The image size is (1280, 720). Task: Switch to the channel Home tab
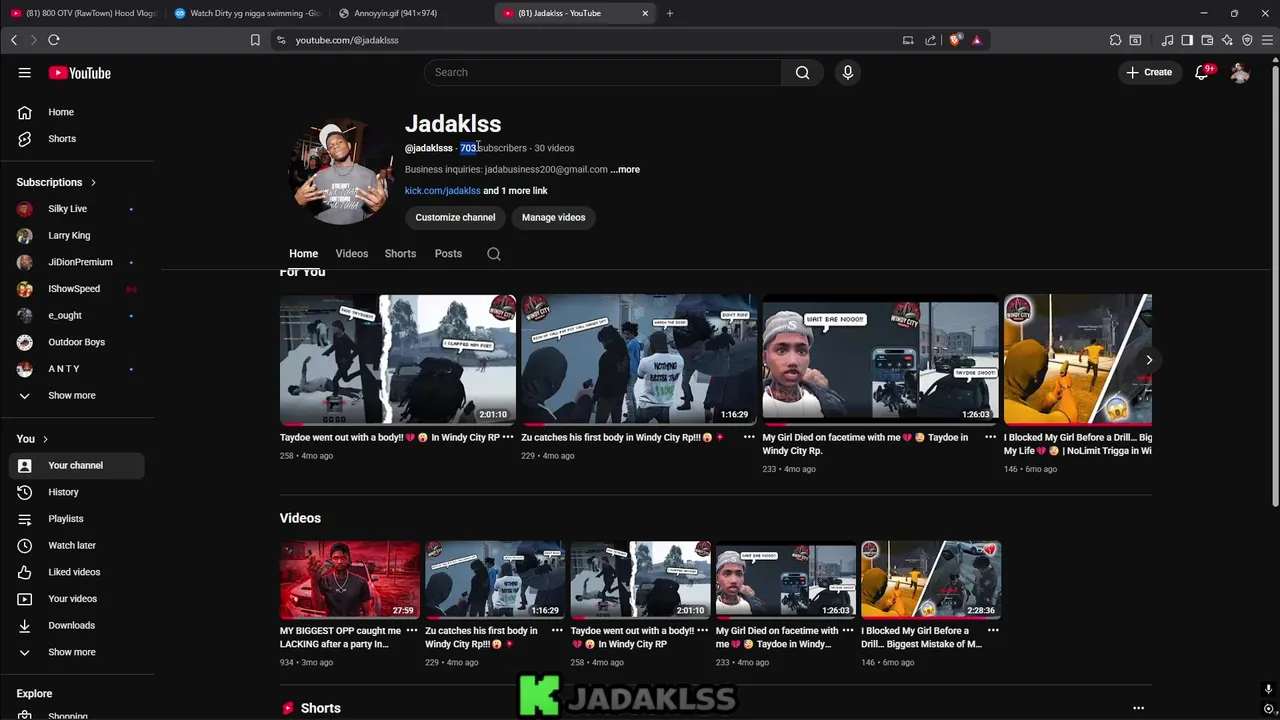tap(303, 254)
